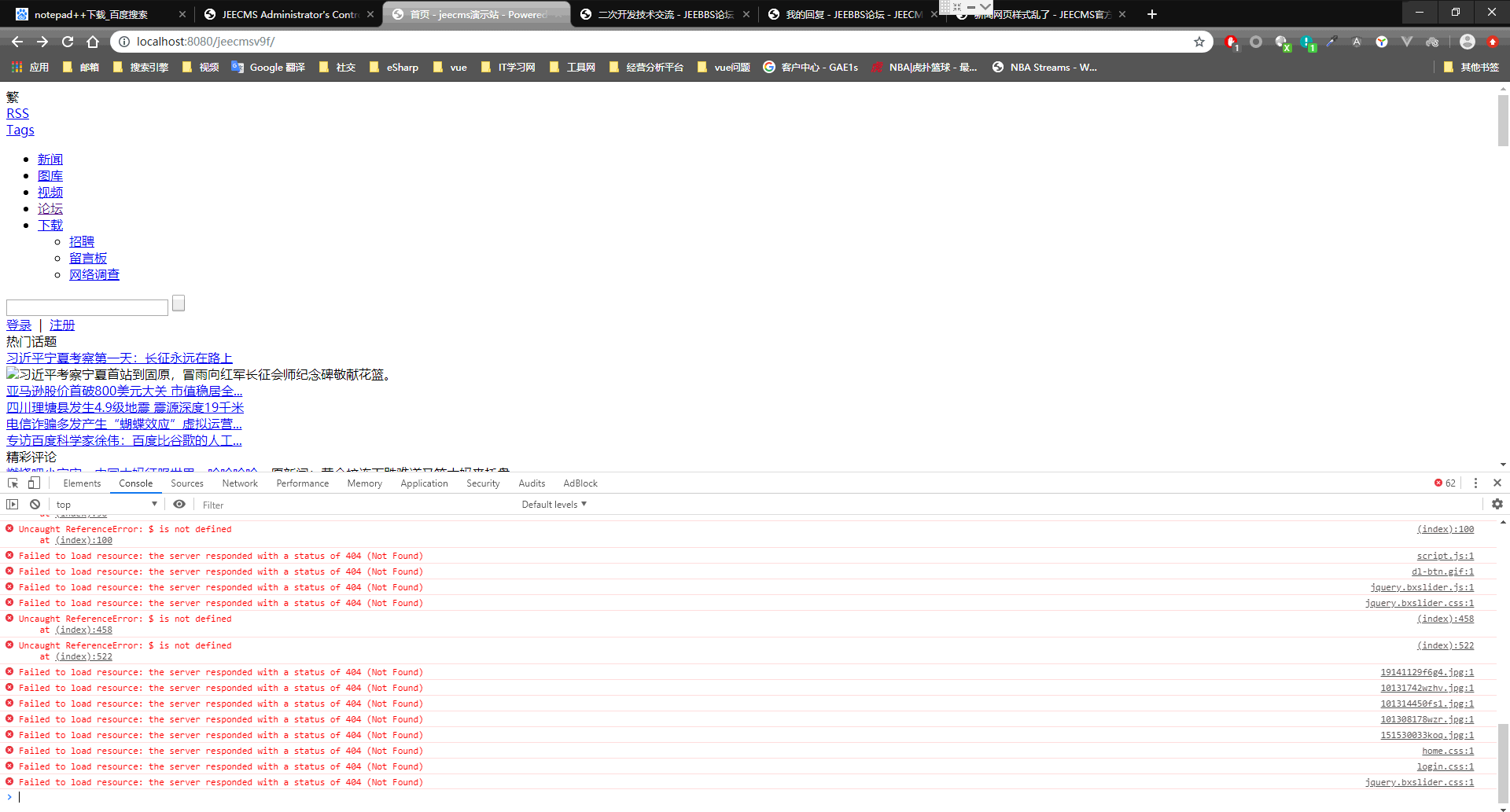Open the Default levels dropdown

(x=554, y=505)
